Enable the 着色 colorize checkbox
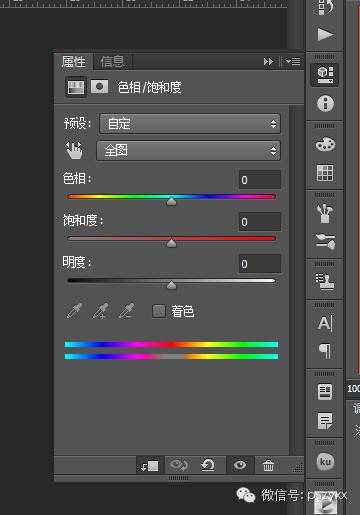The image size is (360, 515). (159, 311)
